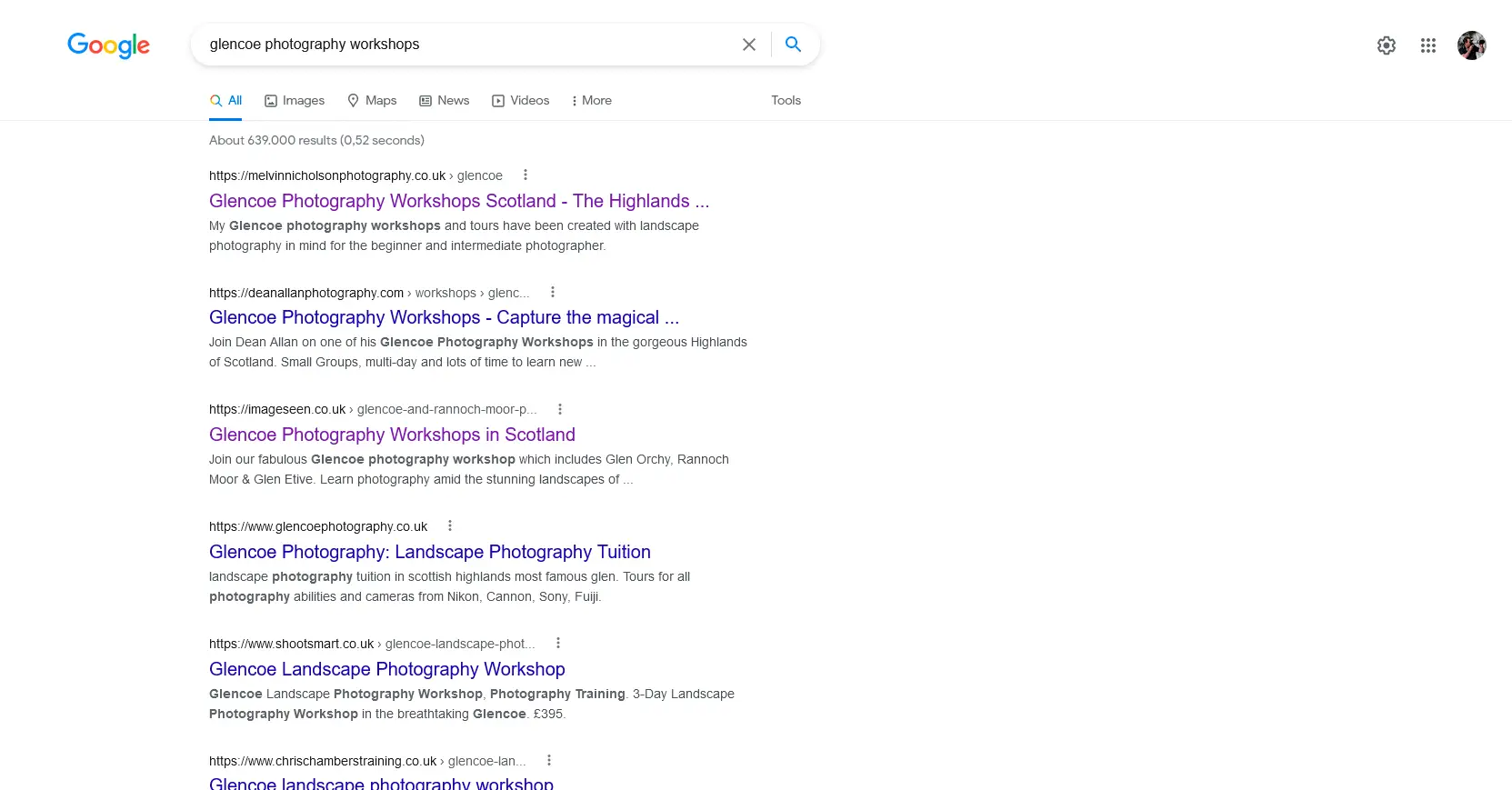Open Glencoe Photography: Landscape Photography Tuition link
The height and width of the screenshot is (790, 1512).
click(x=429, y=552)
